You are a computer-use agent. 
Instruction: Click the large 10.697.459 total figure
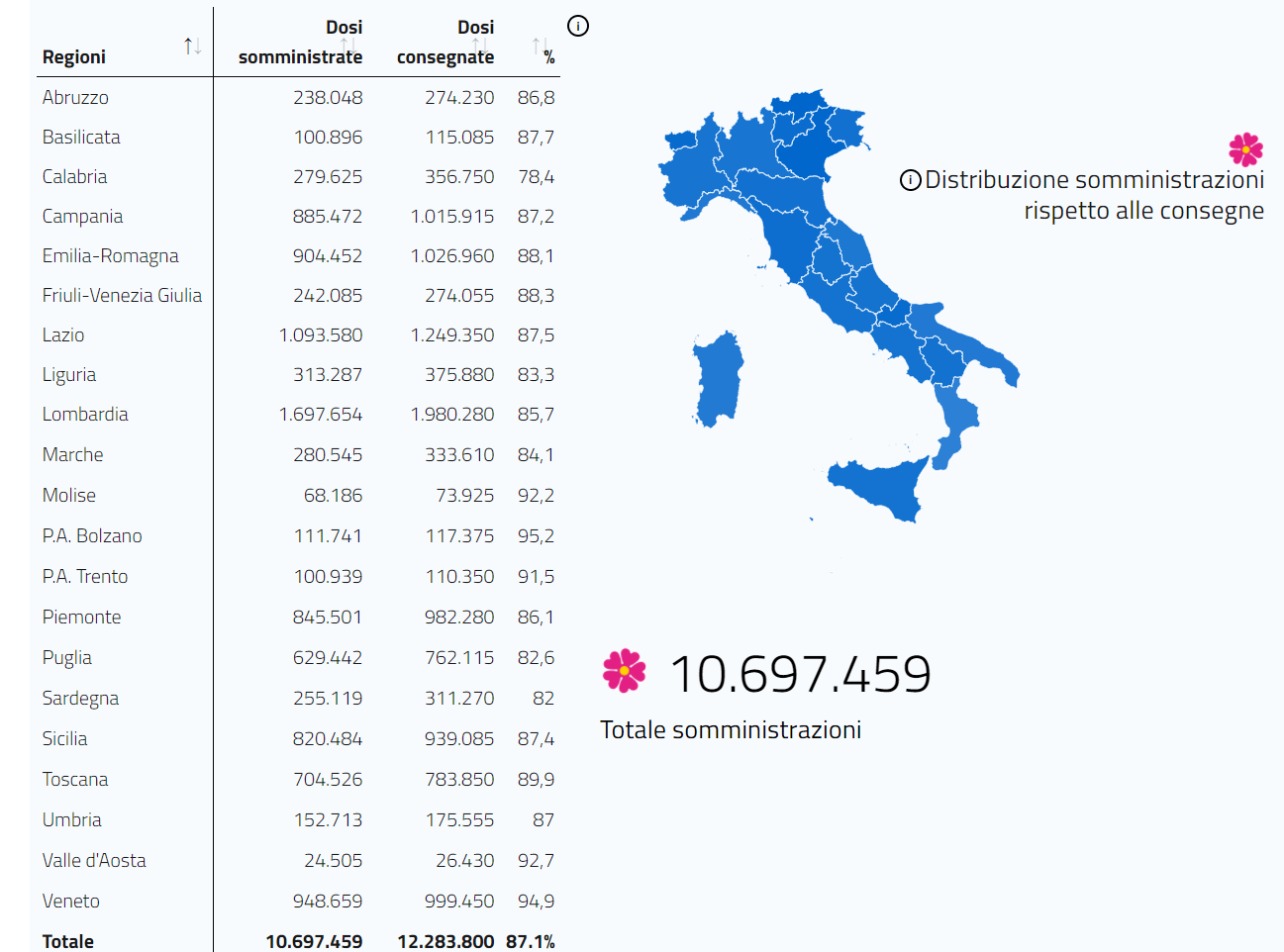(800, 674)
